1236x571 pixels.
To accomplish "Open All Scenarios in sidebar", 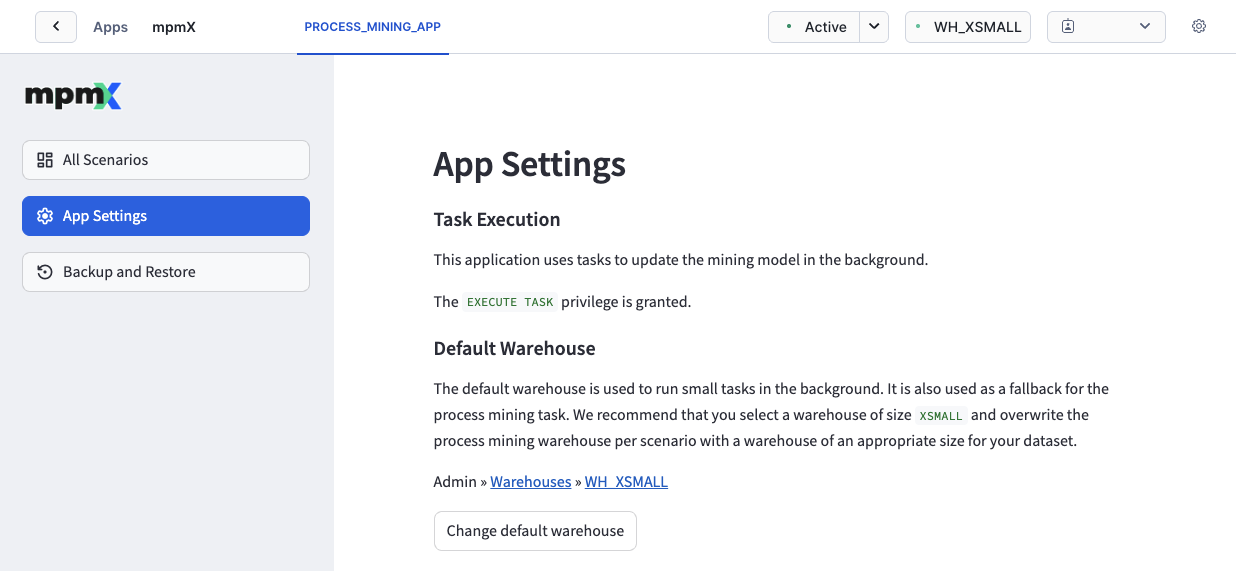I will [166, 160].
